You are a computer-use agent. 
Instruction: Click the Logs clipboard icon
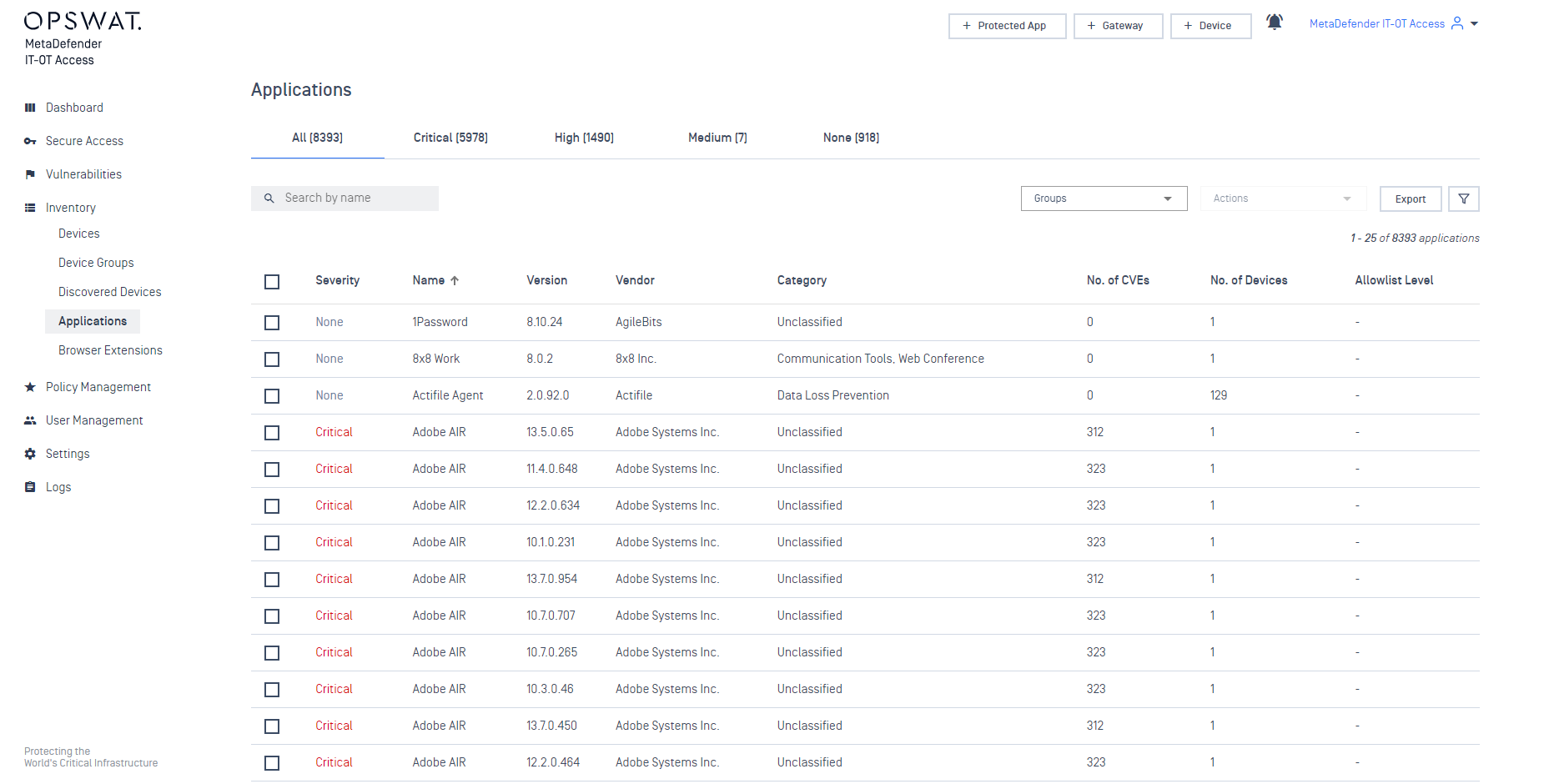point(30,487)
